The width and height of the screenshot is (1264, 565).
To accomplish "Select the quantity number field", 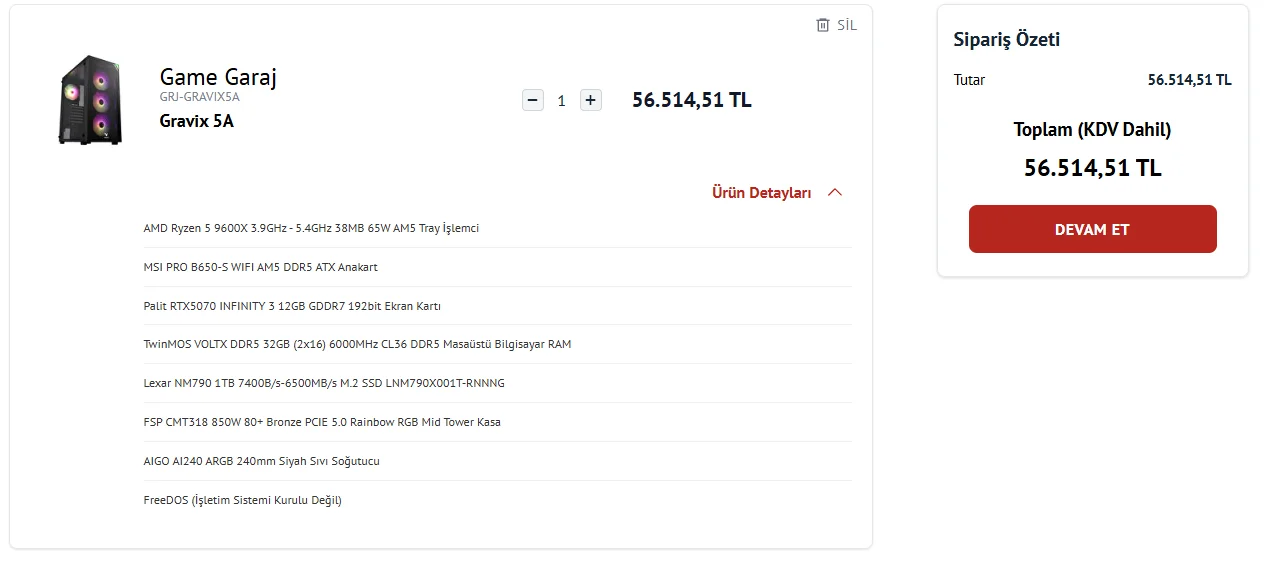I will 562,101.
